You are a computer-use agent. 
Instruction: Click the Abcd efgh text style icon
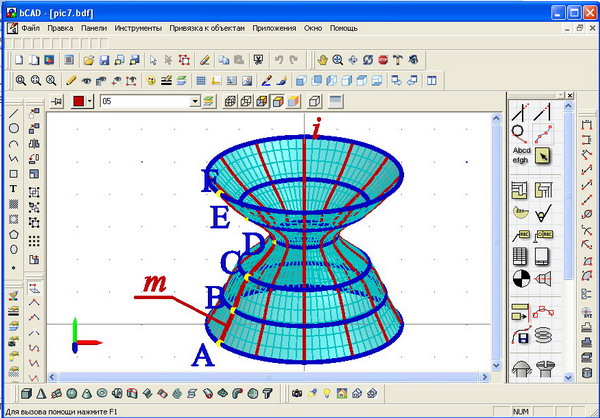pos(519,153)
